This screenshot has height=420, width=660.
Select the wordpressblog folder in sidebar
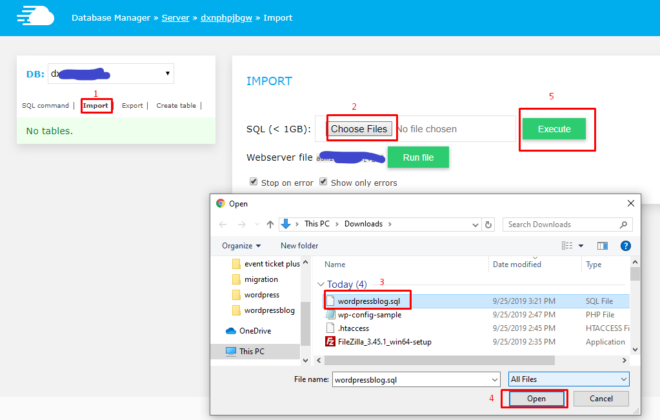263,311
